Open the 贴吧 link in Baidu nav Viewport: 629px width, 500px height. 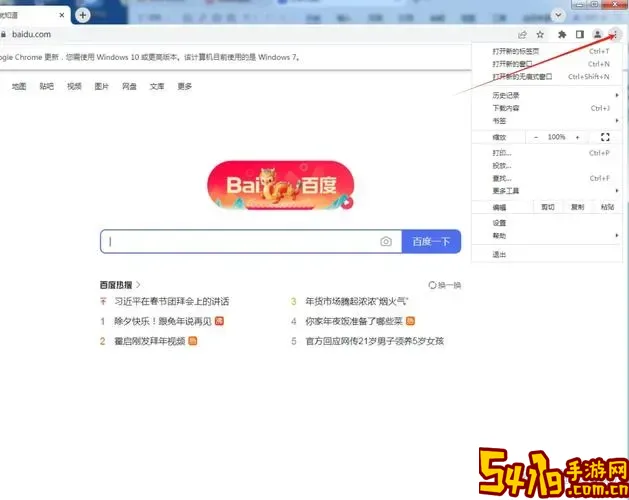47,86
